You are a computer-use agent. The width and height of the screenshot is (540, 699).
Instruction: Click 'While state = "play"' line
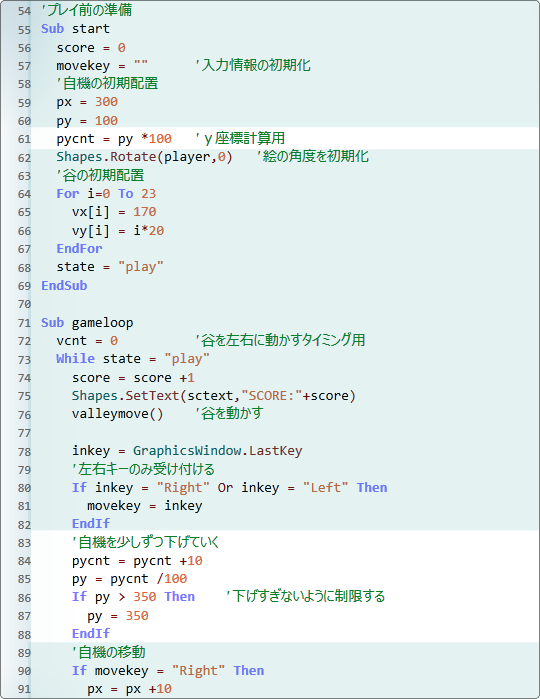click(133, 359)
